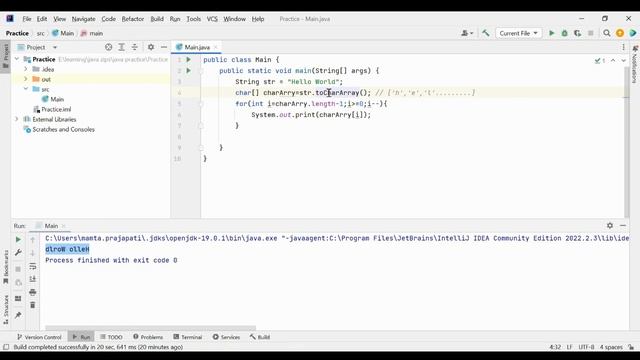Click LF line separator in status bar

point(569,347)
